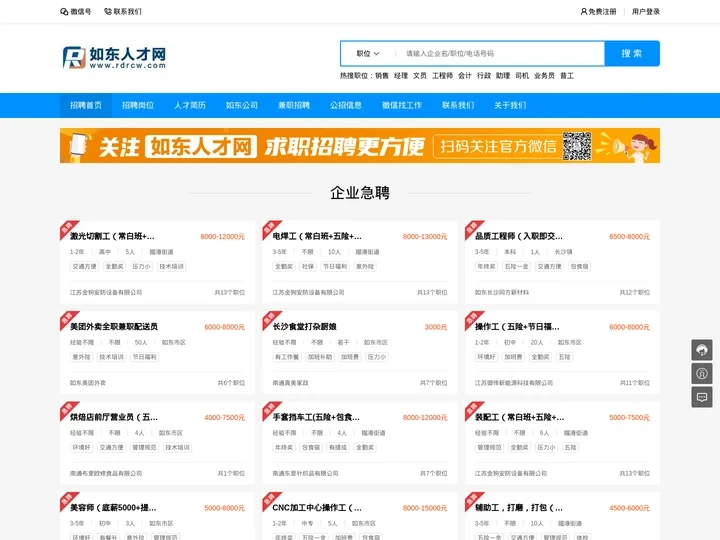Viewport: 720px width, 540px height.
Task: Open job 电焊工 listing title
Action: coord(317,236)
